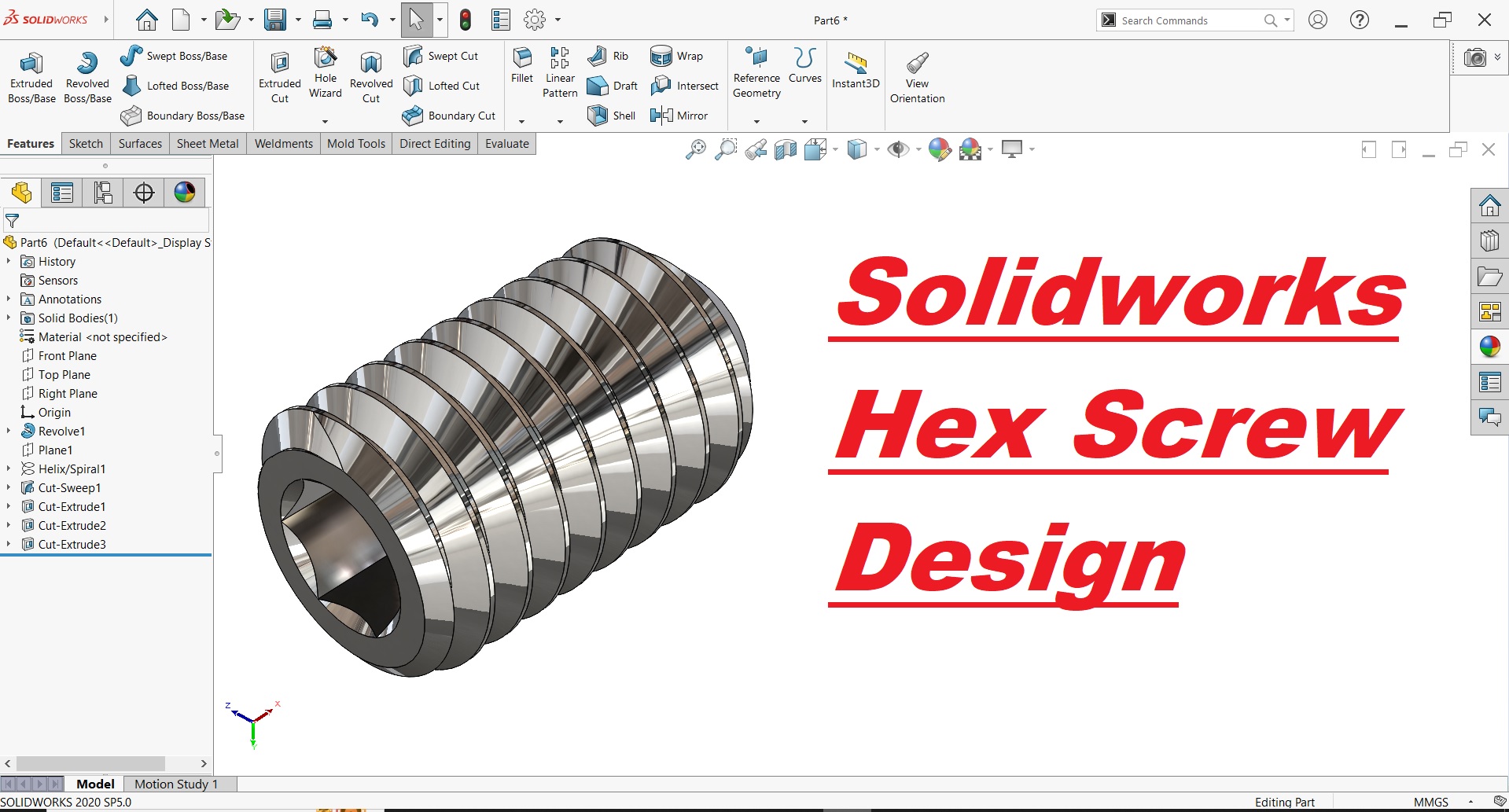Image resolution: width=1509 pixels, height=812 pixels.
Task: Expand the History tree node
Action: [x=9, y=261]
